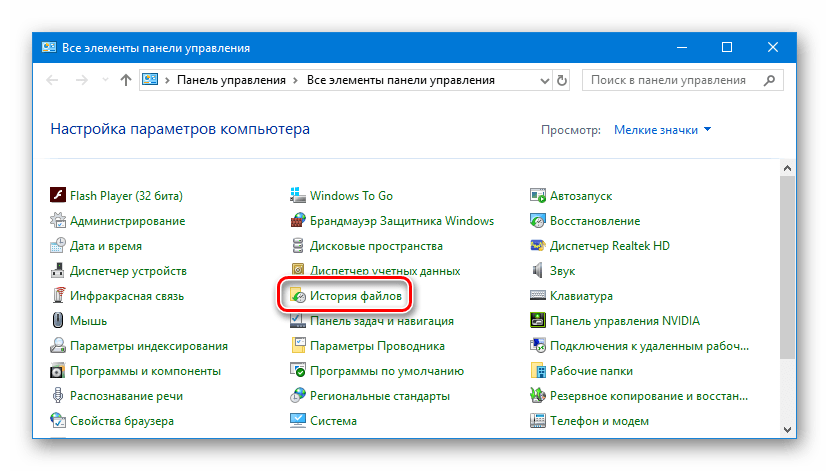Expand the chevron after Панель управления breadcrumb
Viewport: 829px width, 471px height.
point(296,80)
